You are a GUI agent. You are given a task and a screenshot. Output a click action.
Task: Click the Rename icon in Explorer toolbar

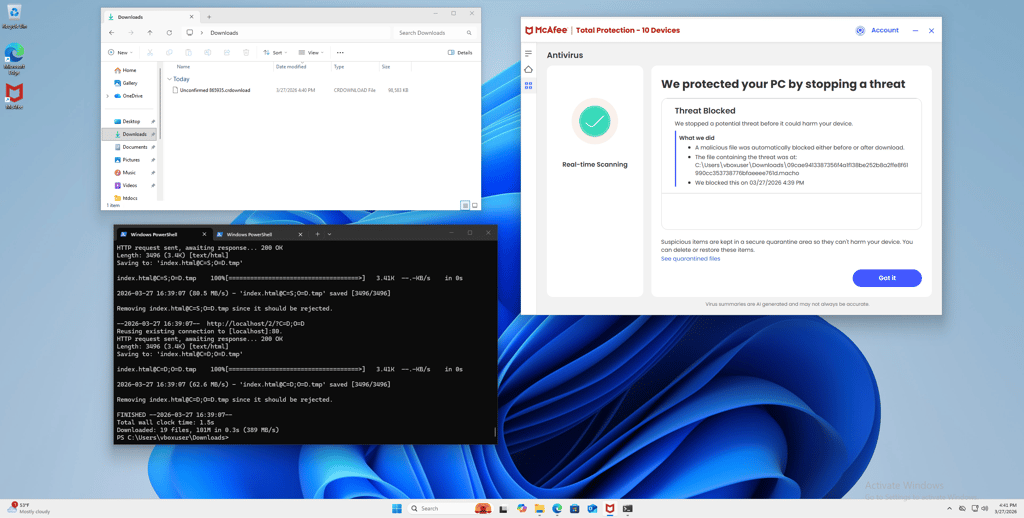tap(208, 52)
